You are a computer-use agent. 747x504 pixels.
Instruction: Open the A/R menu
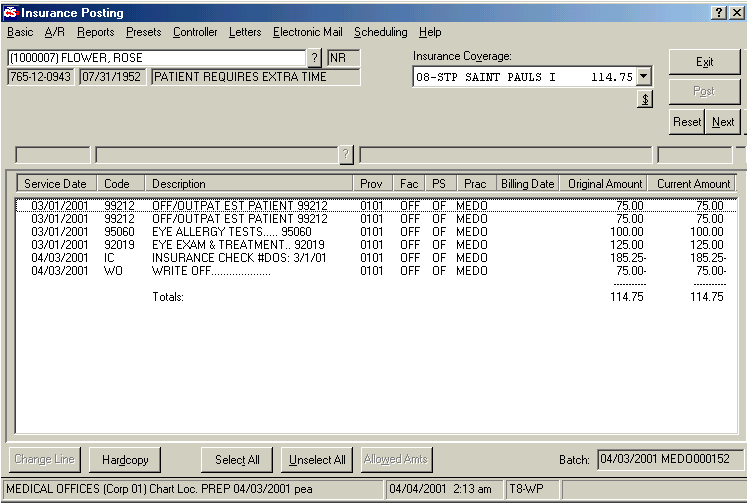[x=54, y=32]
